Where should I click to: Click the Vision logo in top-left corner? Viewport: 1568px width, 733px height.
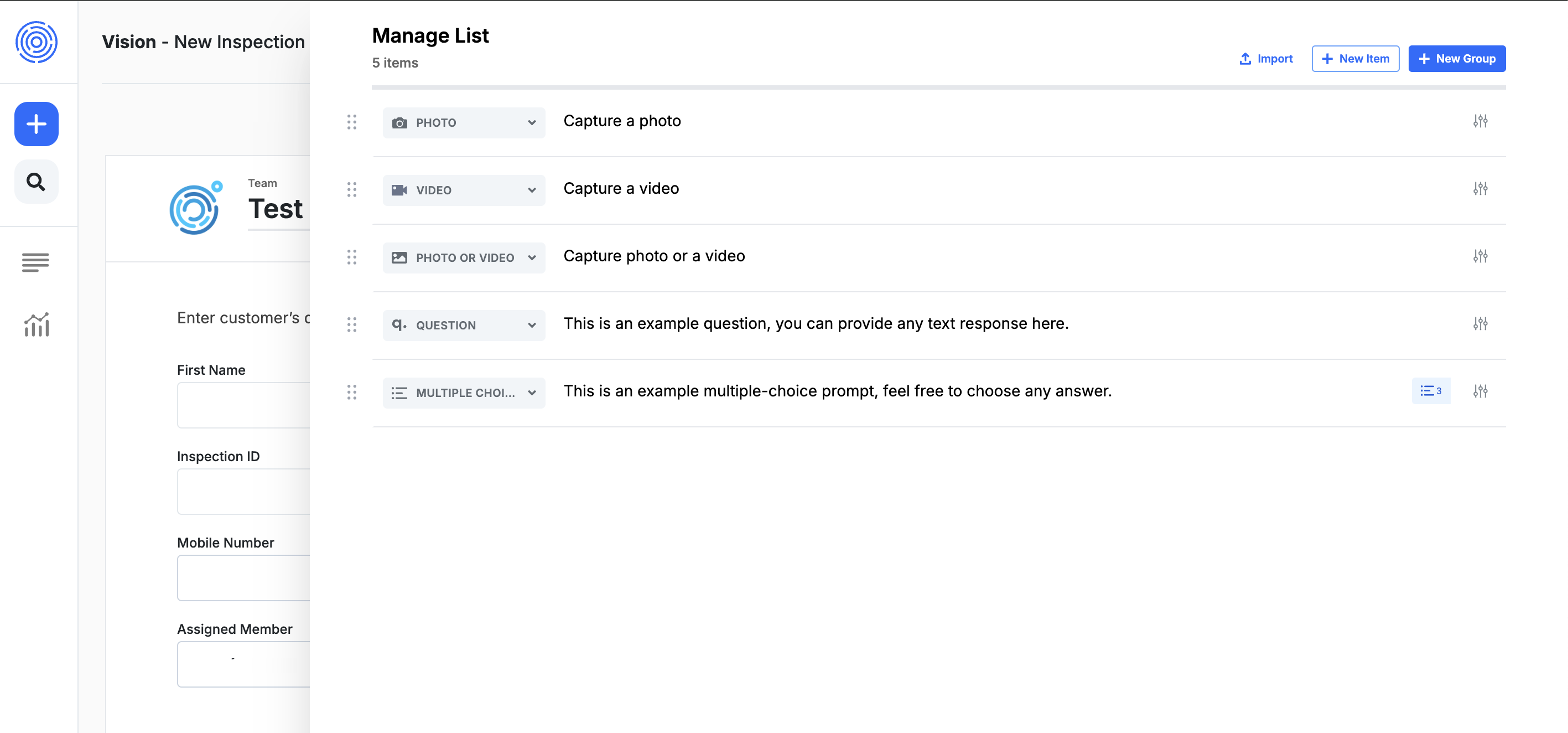click(37, 42)
